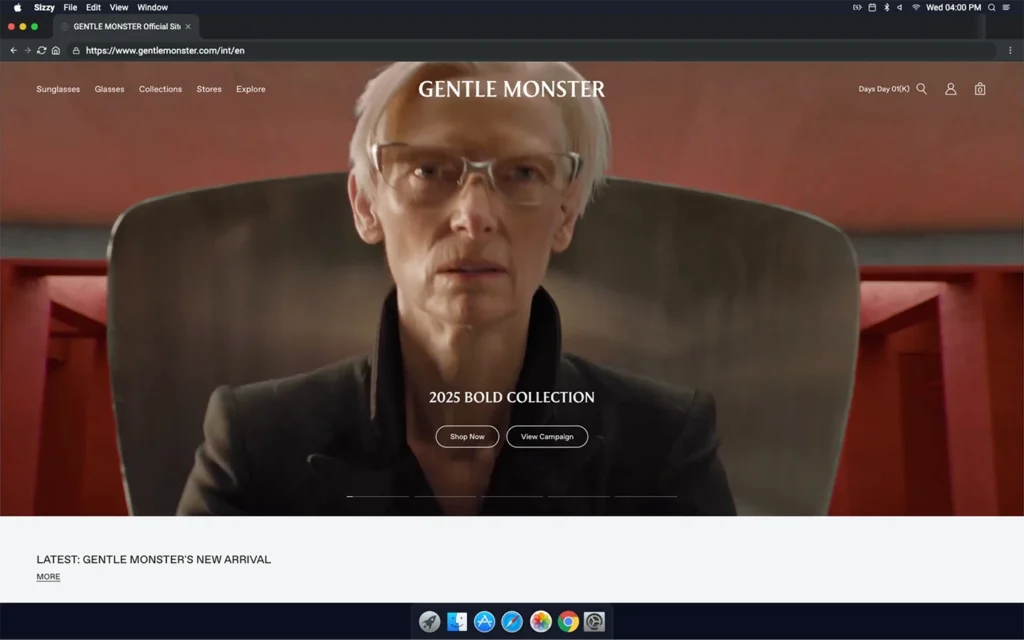Screen dimensions: 1024x640
Task: Open the browser three-dot menu
Action: [x=1010, y=50]
